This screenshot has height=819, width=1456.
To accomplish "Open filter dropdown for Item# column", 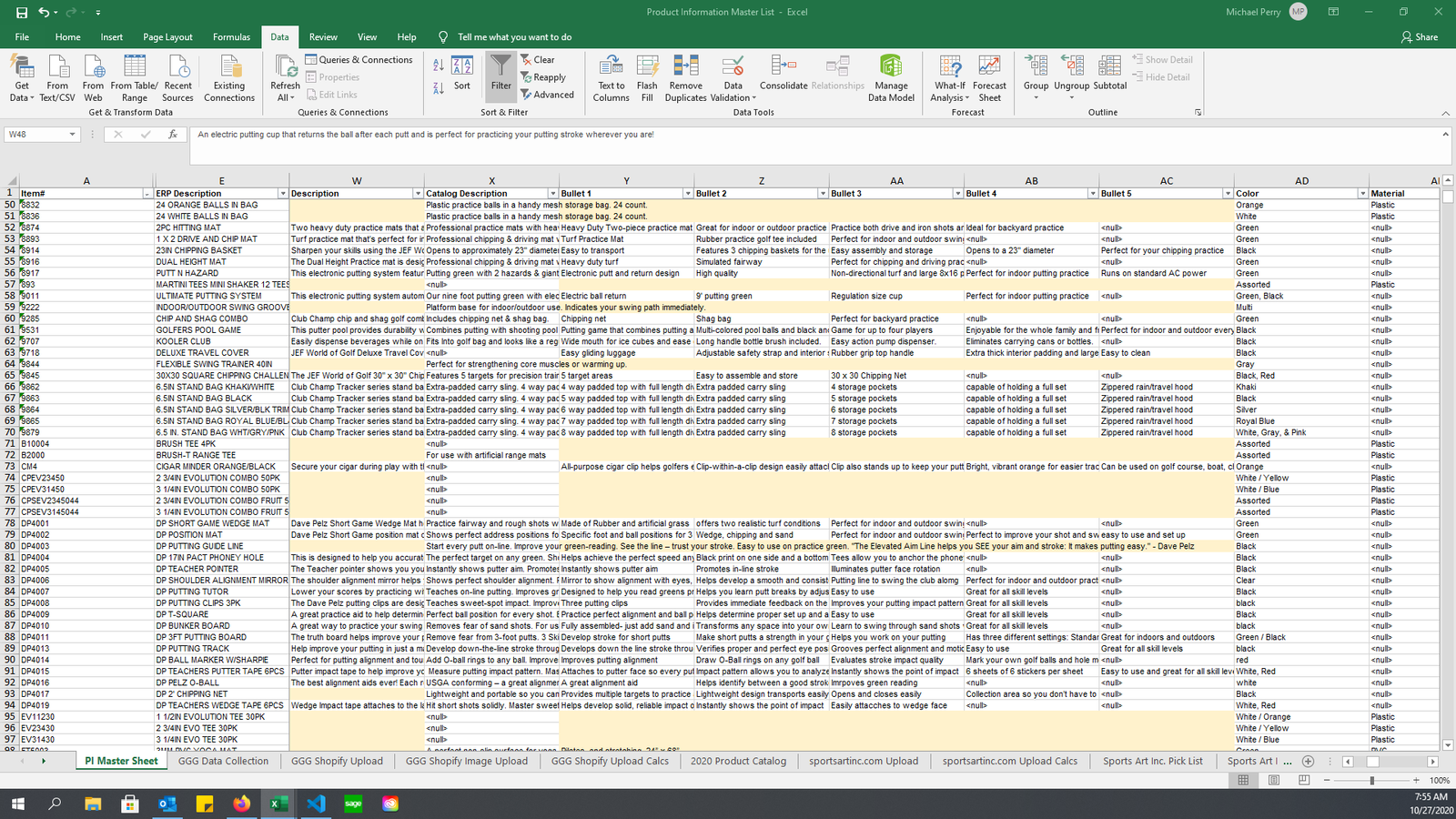I will click(x=147, y=194).
